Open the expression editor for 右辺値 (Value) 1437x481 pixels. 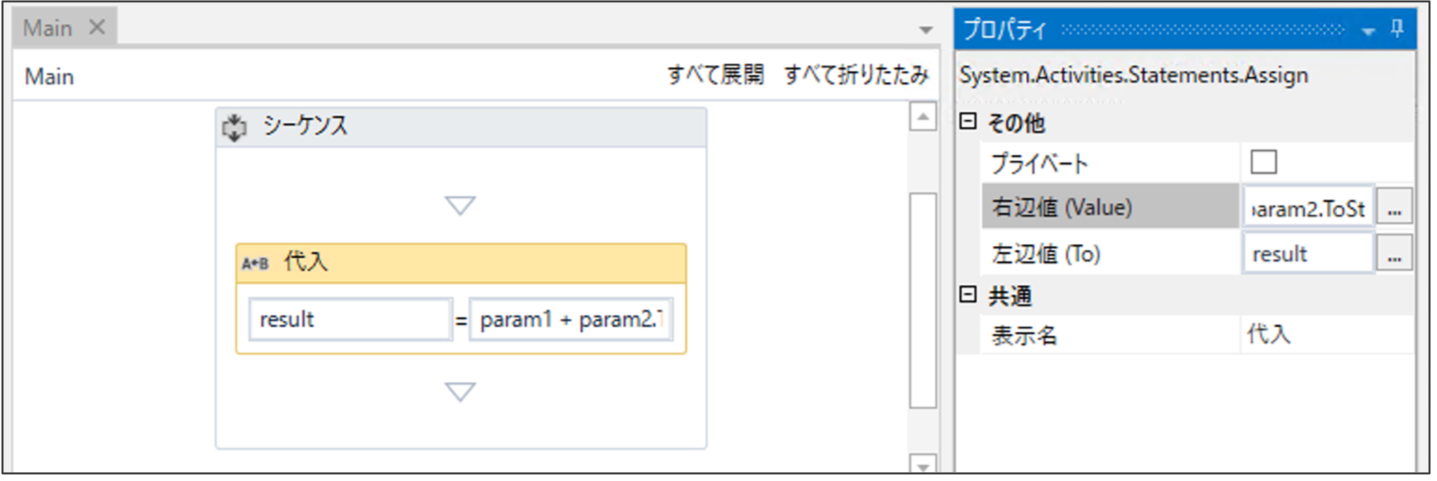coord(1394,208)
